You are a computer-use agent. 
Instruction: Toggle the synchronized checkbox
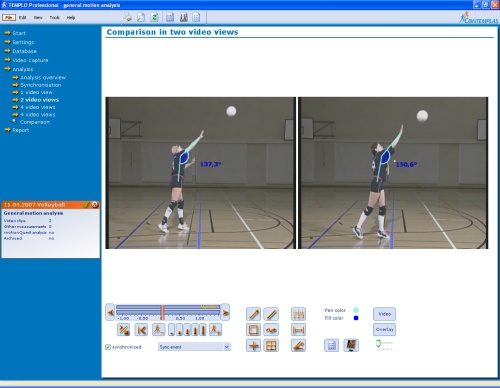click(x=108, y=347)
